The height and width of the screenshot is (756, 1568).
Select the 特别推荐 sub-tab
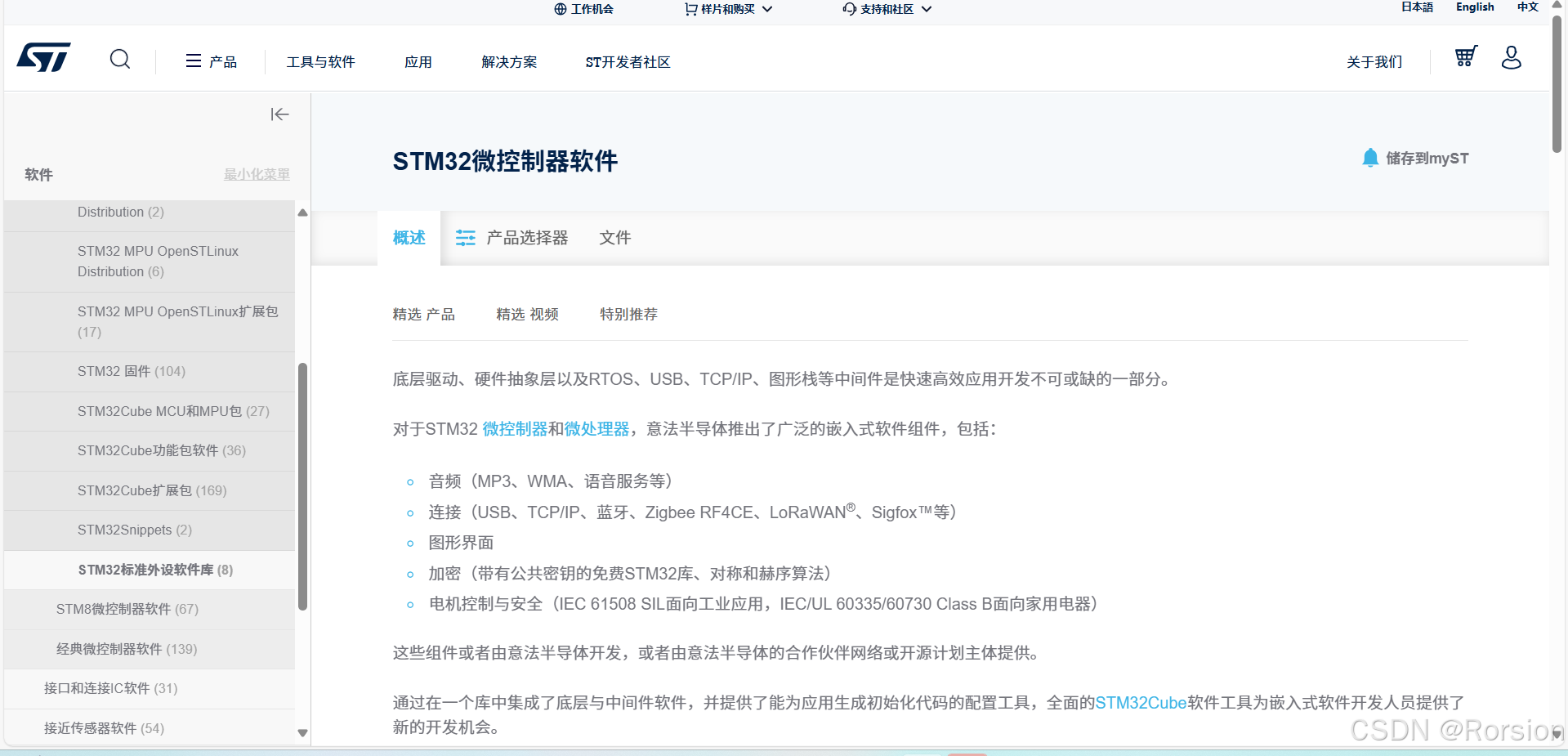click(628, 315)
